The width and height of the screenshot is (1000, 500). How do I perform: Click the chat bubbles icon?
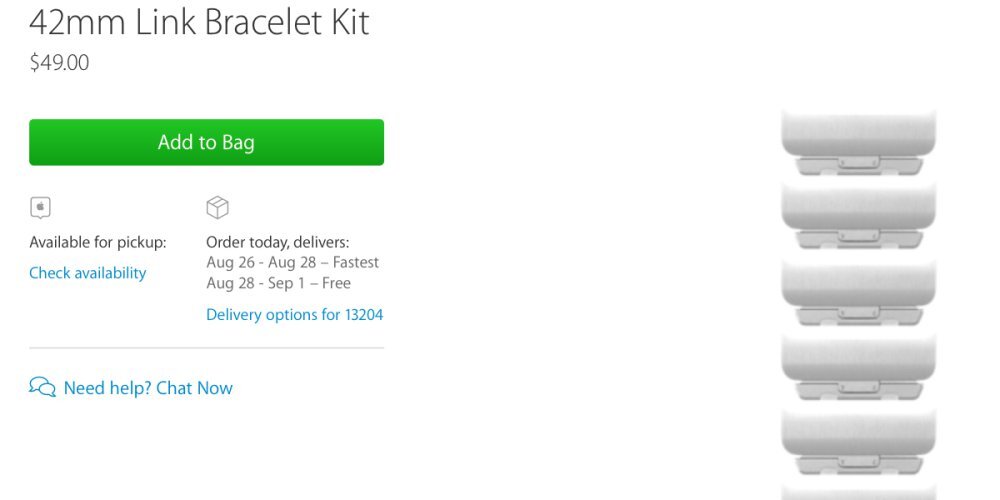click(x=42, y=388)
